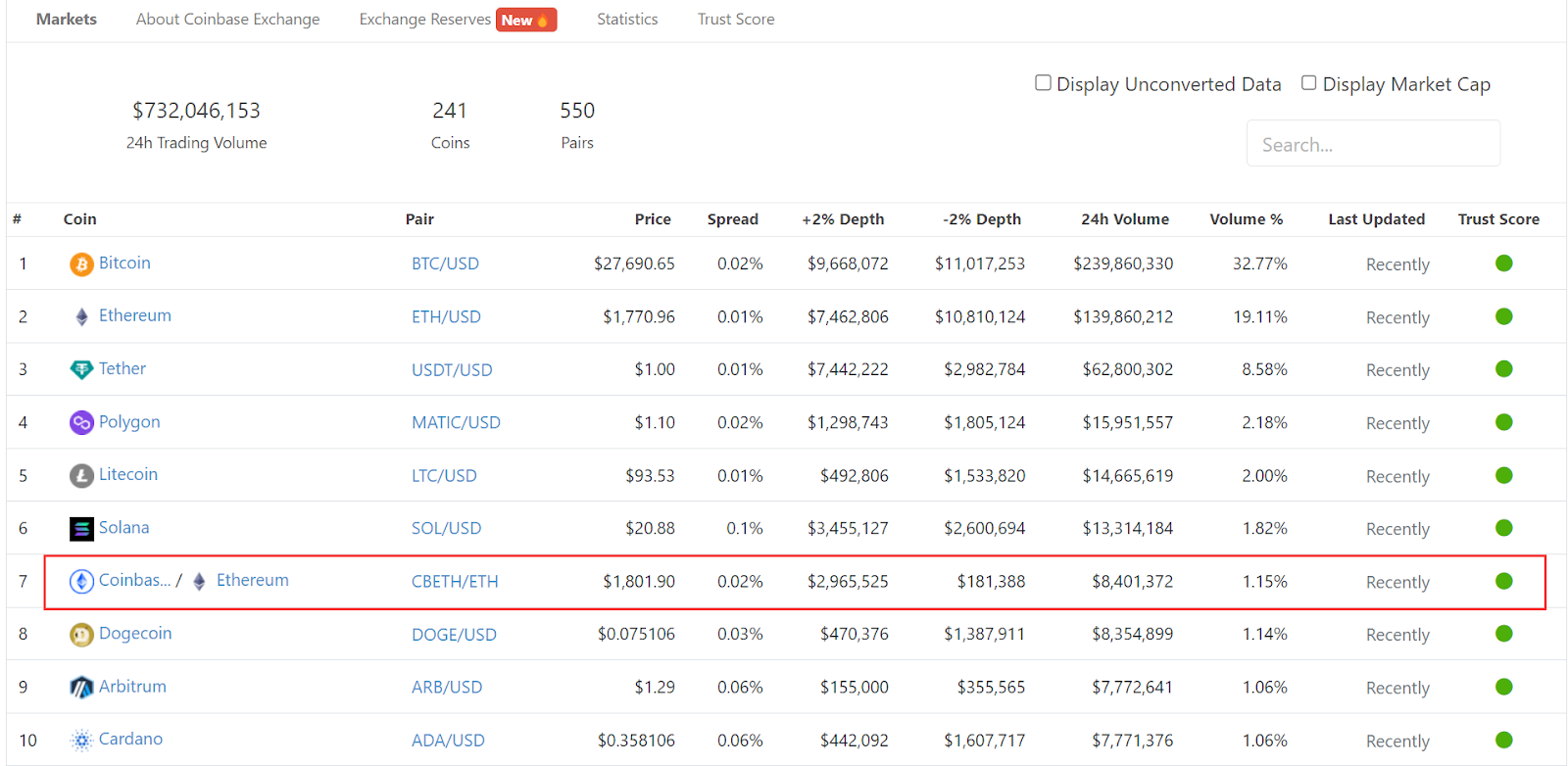This screenshot has width=1568, height=766.
Task: Open the Polygon coin link
Action: coord(129,421)
